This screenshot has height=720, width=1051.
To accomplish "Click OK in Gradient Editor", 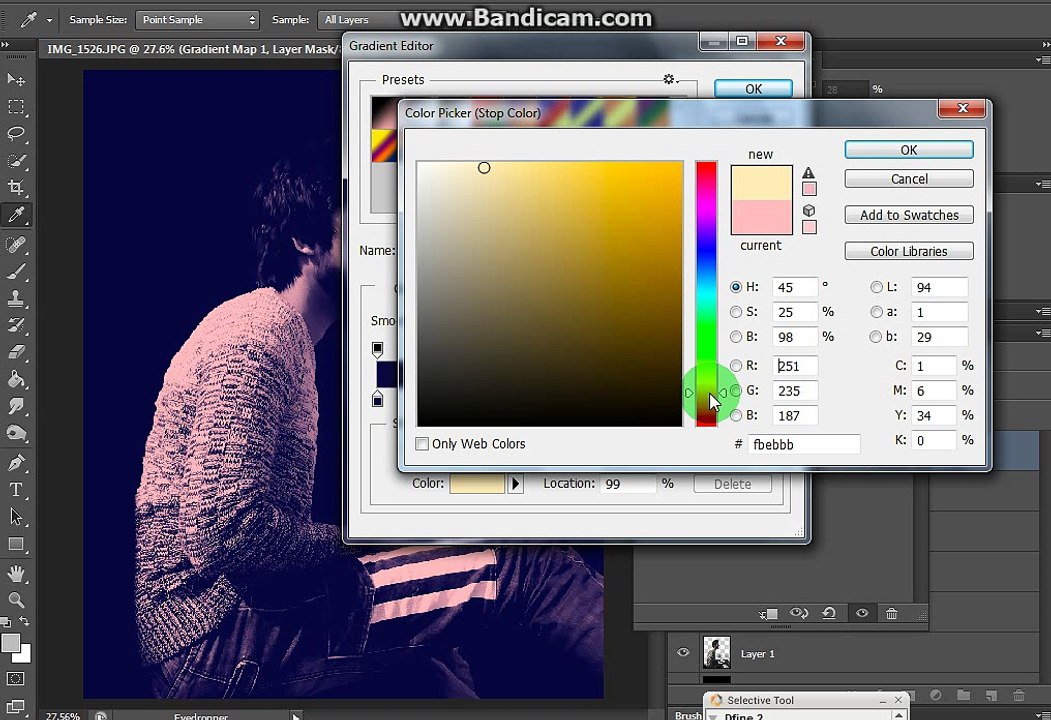I will [x=753, y=89].
